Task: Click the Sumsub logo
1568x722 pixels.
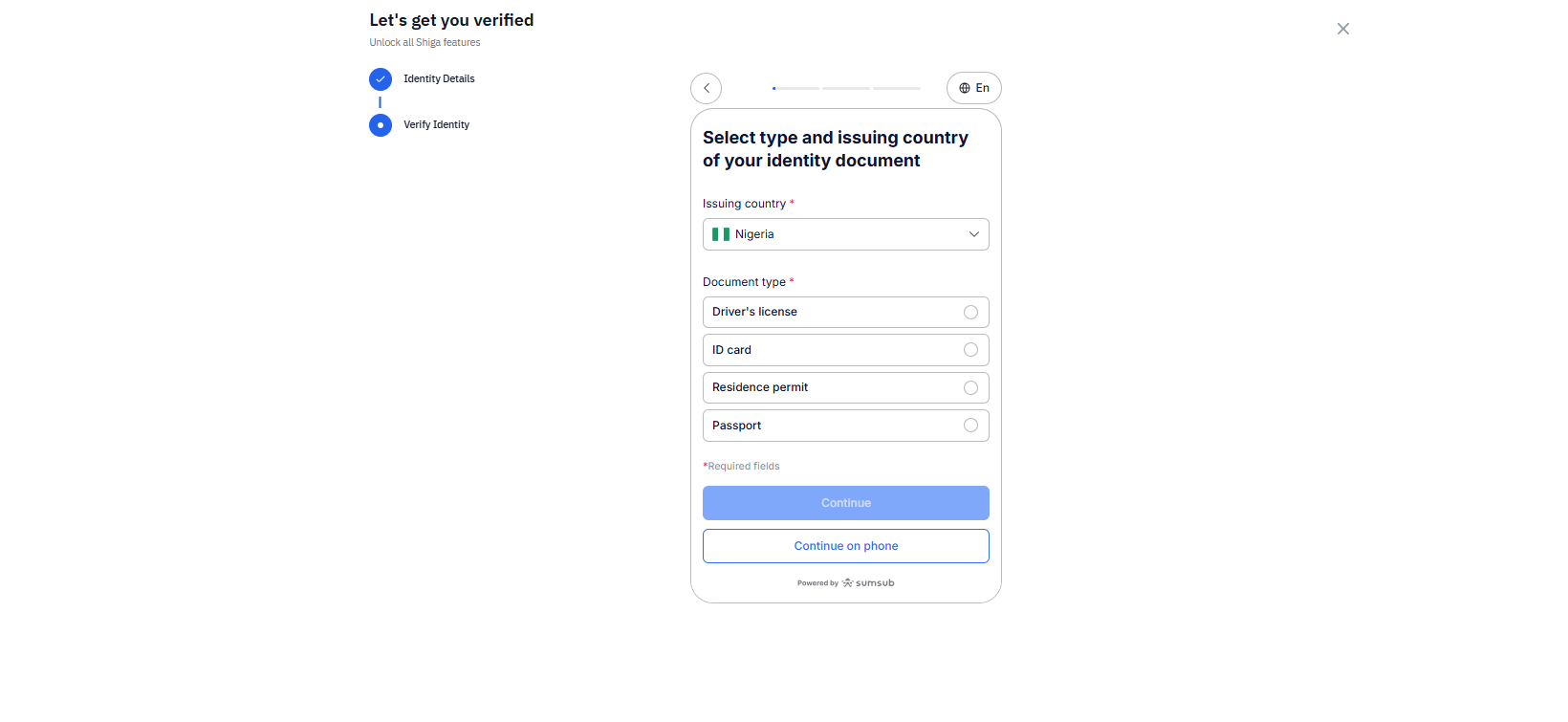Action: [868, 582]
